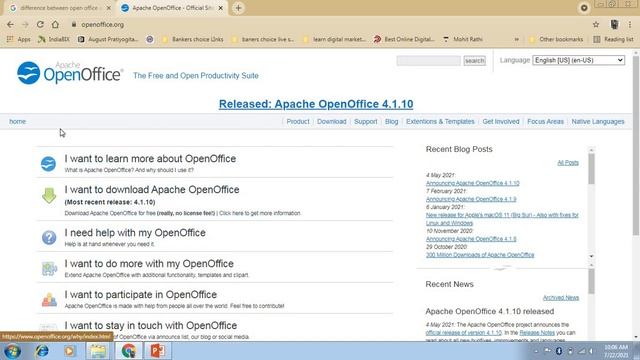The width and height of the screenshot is (640, 360).
Task: Launch Internet Explorer from the taskbar
Action: [x=42, y=351]
